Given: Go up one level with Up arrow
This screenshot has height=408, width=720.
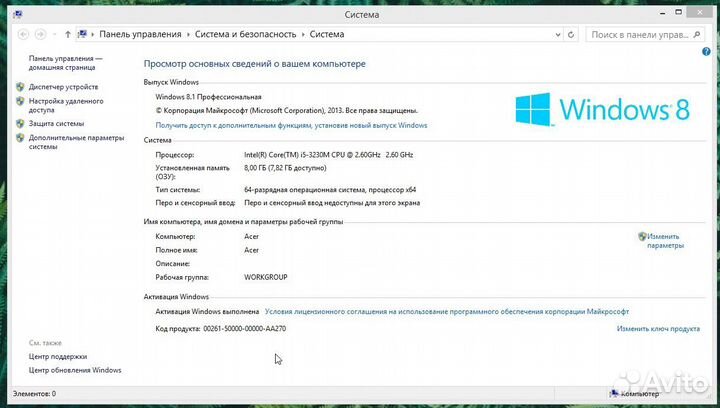Looking at the screenshot, I should point(68,34).
